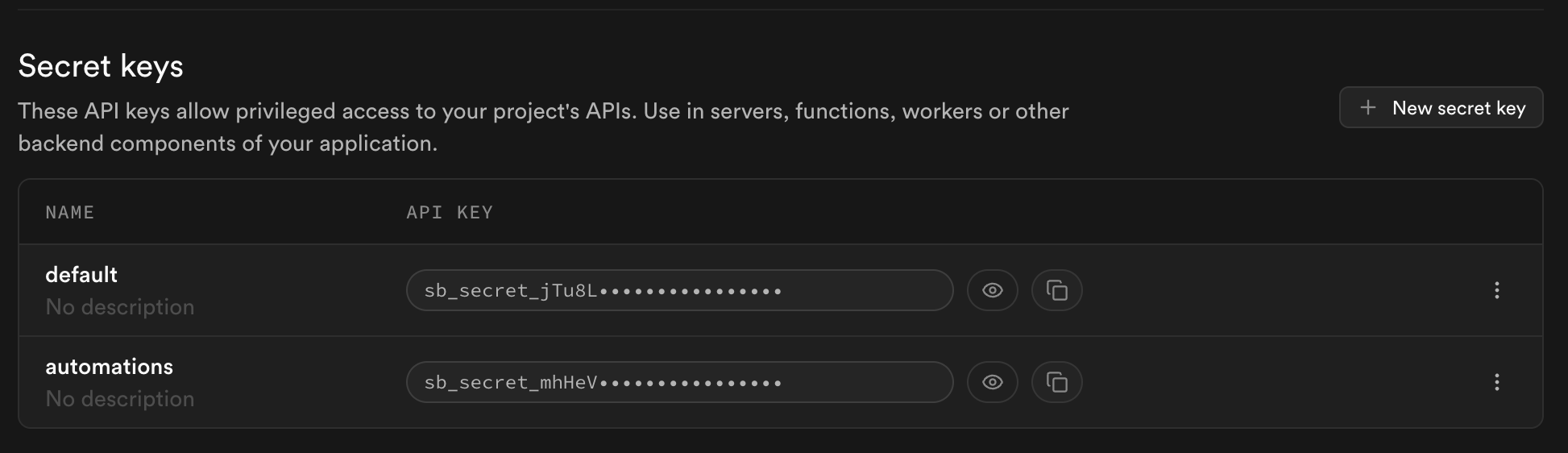Viewport: 1568px width, 453px height.
Task: Reveal the default secret key with eye icon
Action: 992,290
